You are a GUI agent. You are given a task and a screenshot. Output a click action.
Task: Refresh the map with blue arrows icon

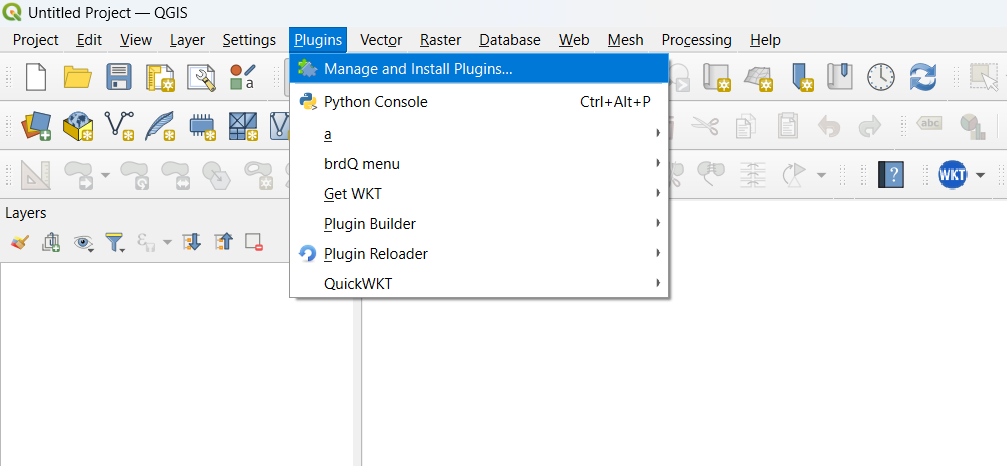922,77
